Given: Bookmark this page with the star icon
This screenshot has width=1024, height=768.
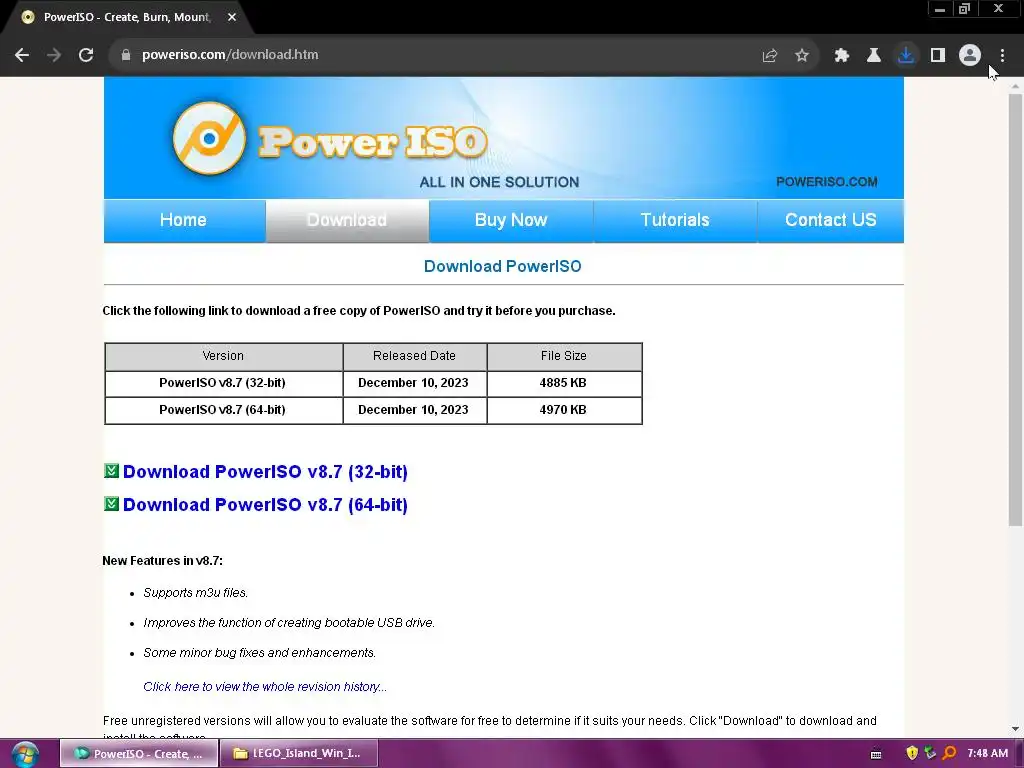Looking at the screenshot, I should 802,56.
